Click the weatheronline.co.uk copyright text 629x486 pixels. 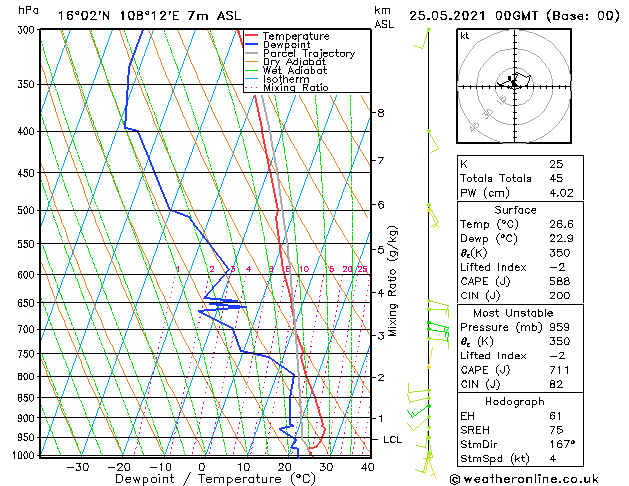[524, 479]
